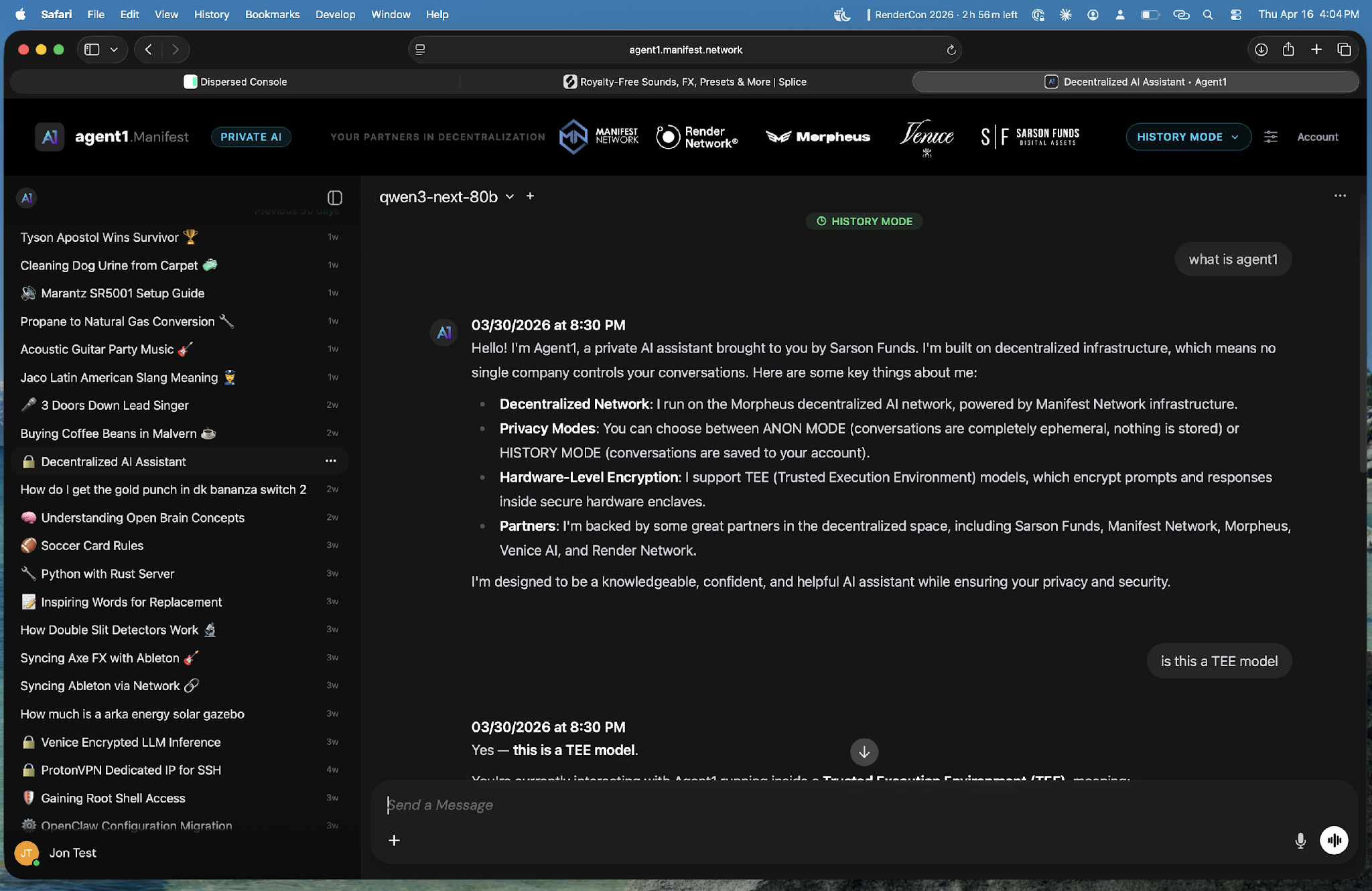Screen dimensions: 1372x891
Task: Open macOS Spotlight search icon
Action: click(x=1207, y=14)
